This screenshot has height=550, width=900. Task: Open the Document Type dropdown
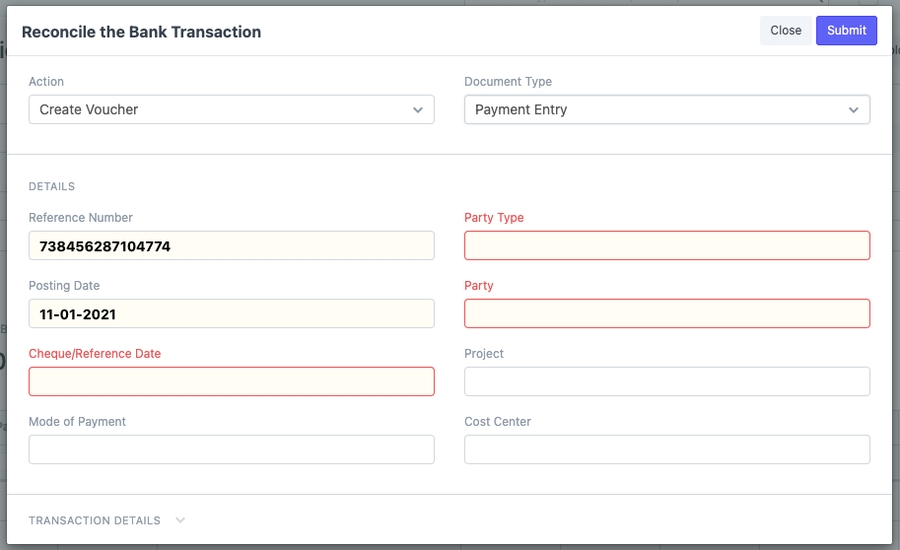tap(666, 110)
